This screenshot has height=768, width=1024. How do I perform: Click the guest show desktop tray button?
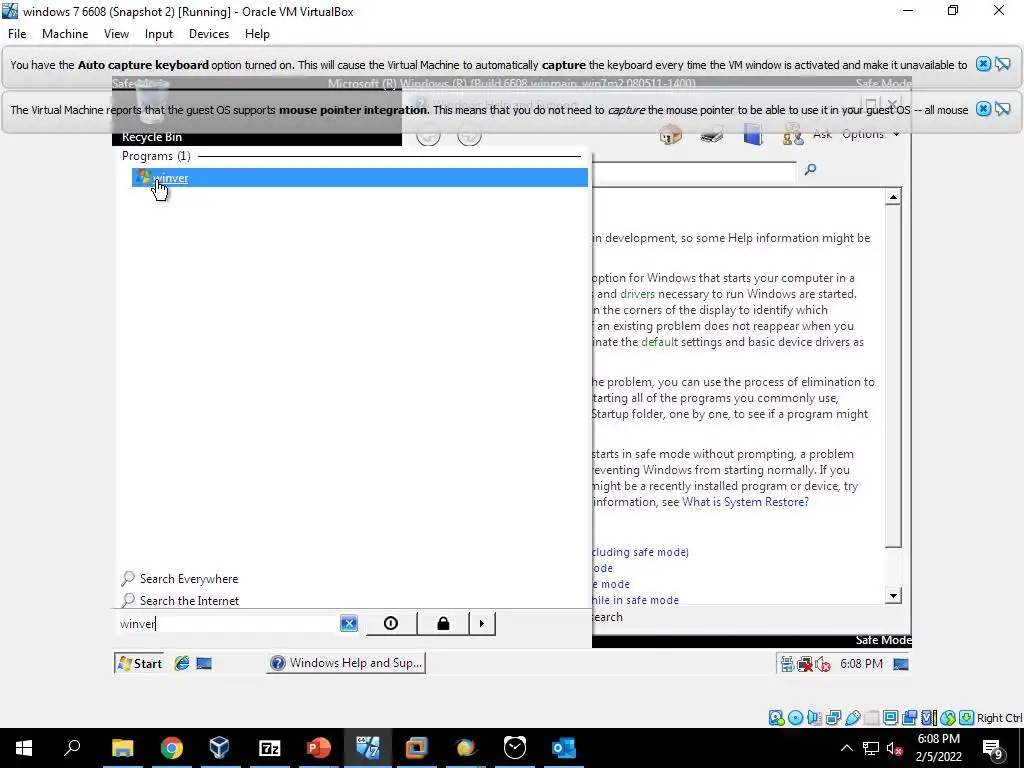click(901, 664)
